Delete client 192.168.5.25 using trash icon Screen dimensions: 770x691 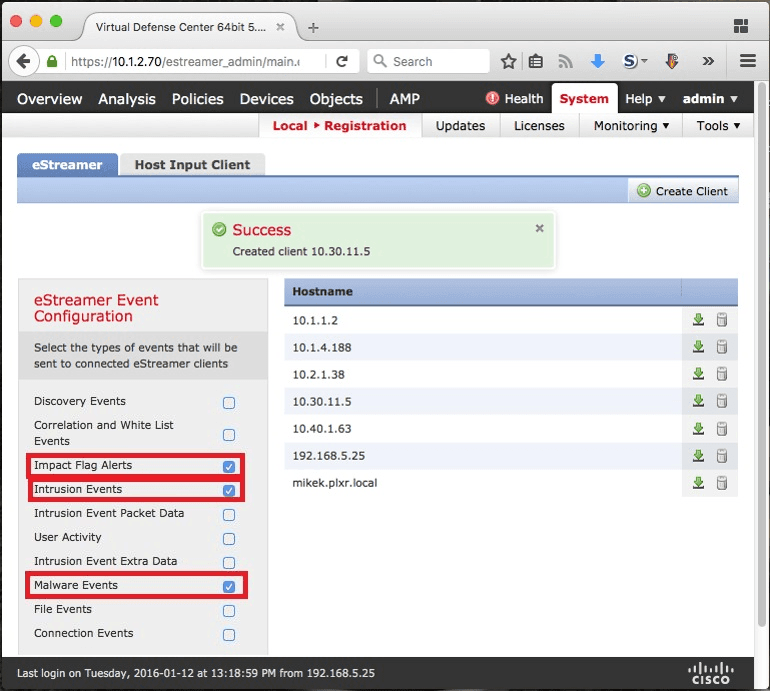click(721, 456)
